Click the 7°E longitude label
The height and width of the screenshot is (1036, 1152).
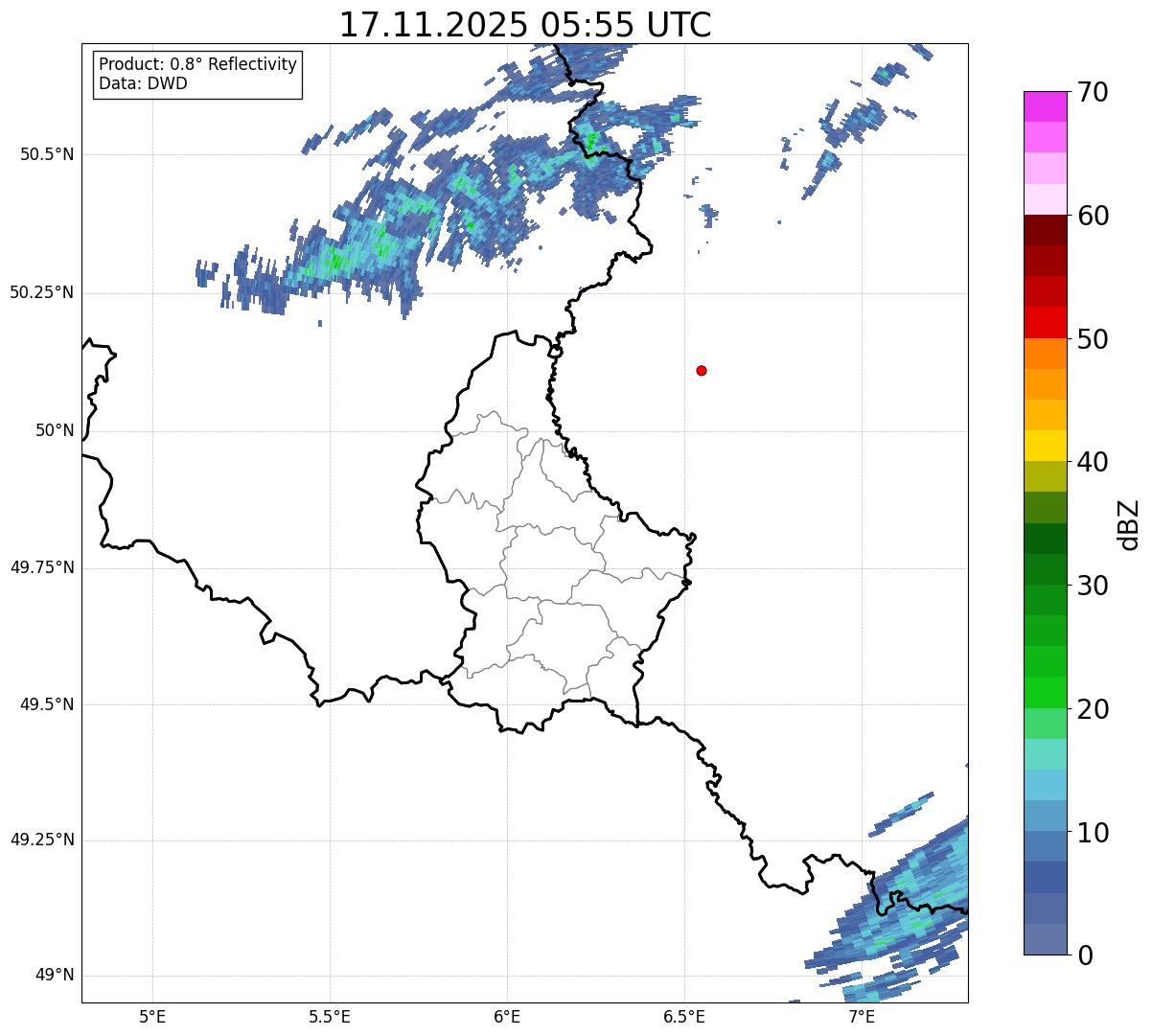[862, 1016]
